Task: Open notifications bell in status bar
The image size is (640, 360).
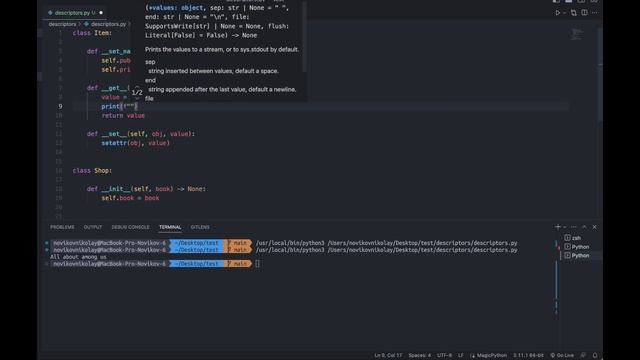Action: [595, 355]
